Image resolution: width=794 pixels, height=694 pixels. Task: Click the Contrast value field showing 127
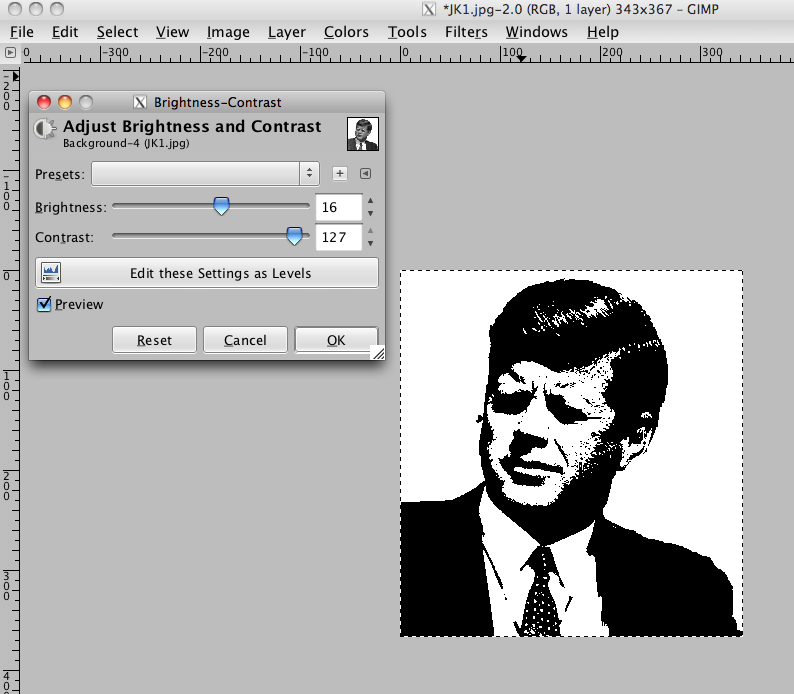tap(338, 237)
